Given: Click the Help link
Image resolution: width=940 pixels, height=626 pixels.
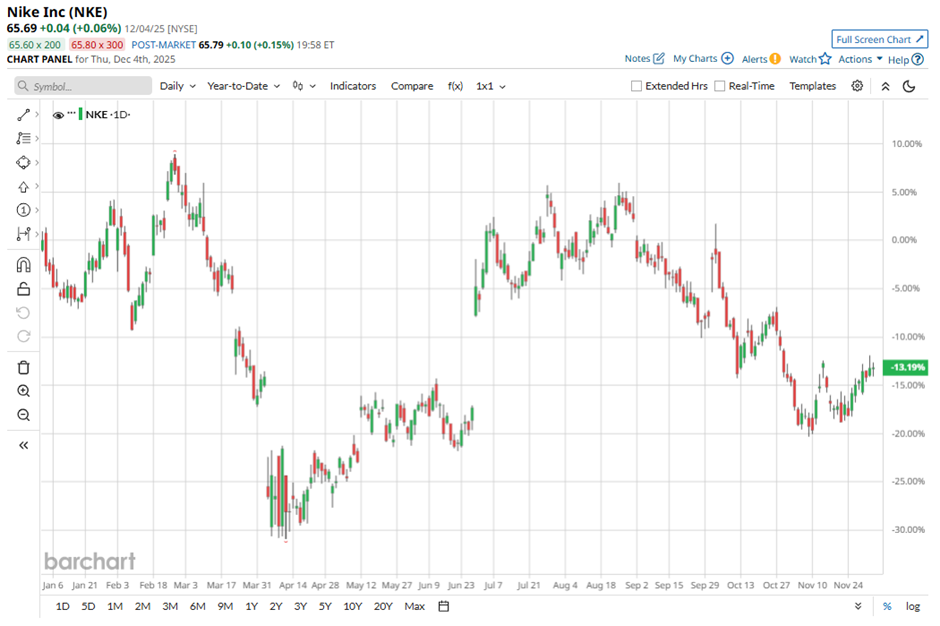Looking at the screenshot, I should pos(898,59).
